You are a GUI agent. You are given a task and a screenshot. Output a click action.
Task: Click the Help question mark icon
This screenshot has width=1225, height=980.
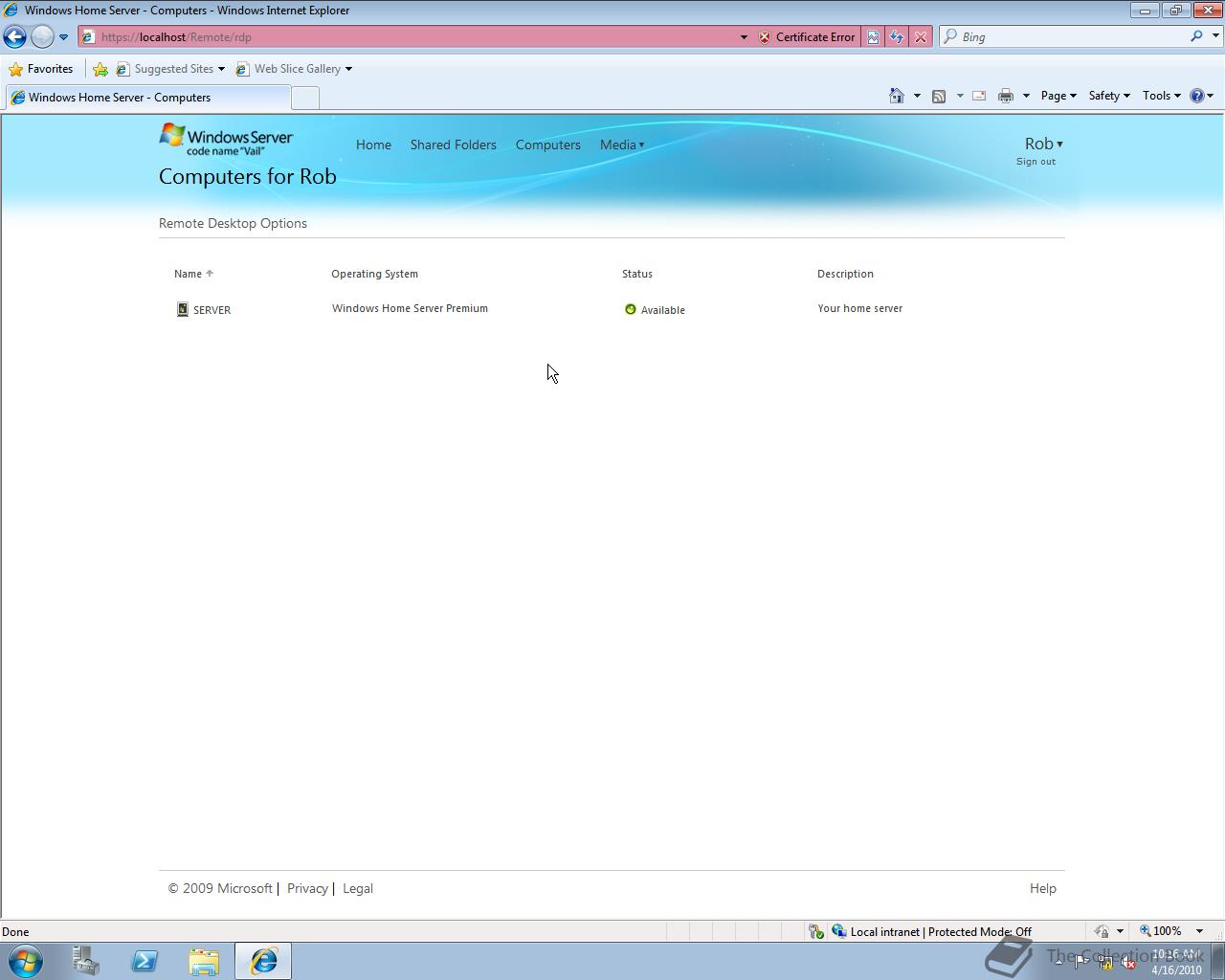point(1196,96)
